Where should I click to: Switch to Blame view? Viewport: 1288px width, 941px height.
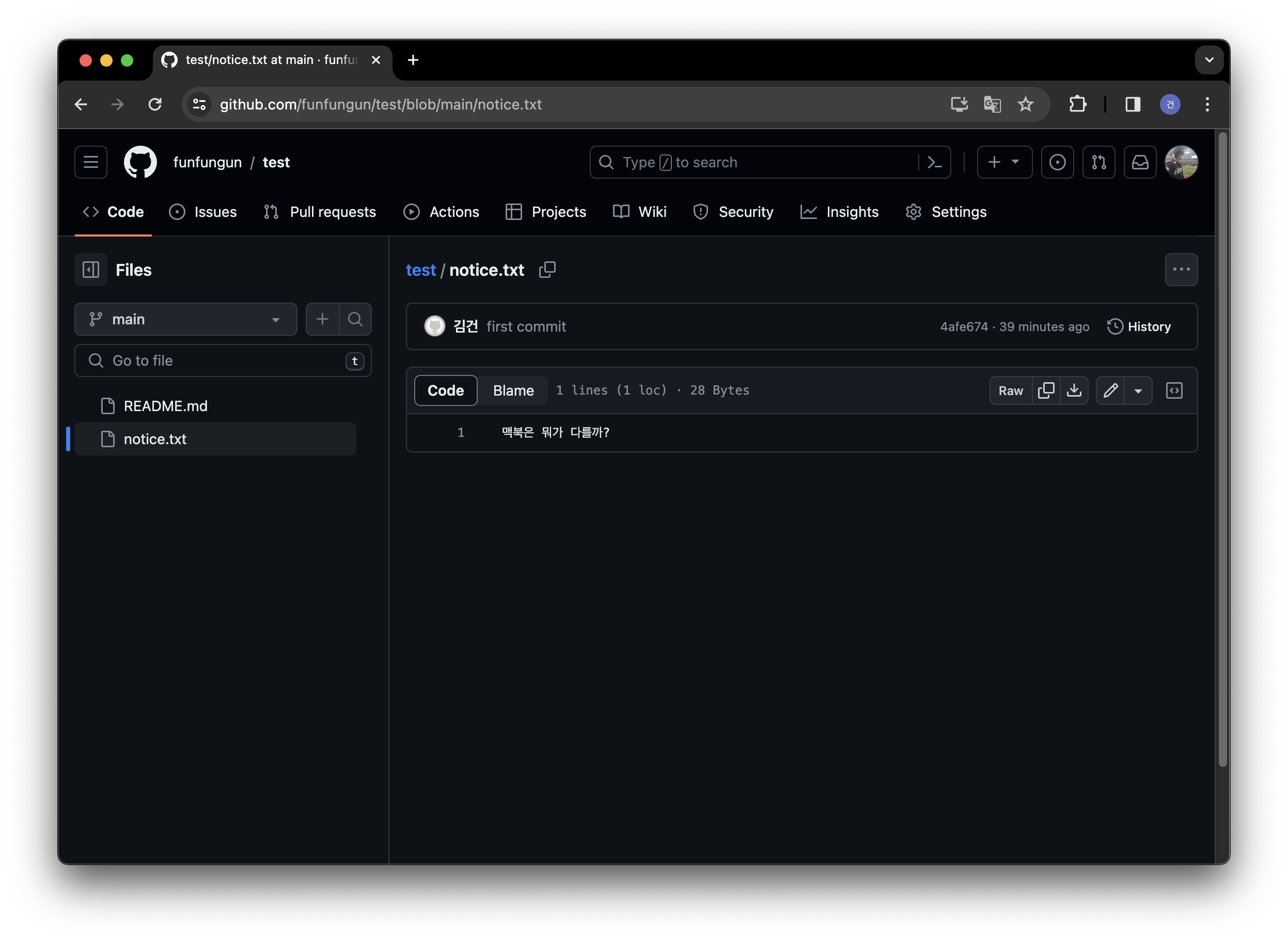pyautogui.click(x=513, y=390)
